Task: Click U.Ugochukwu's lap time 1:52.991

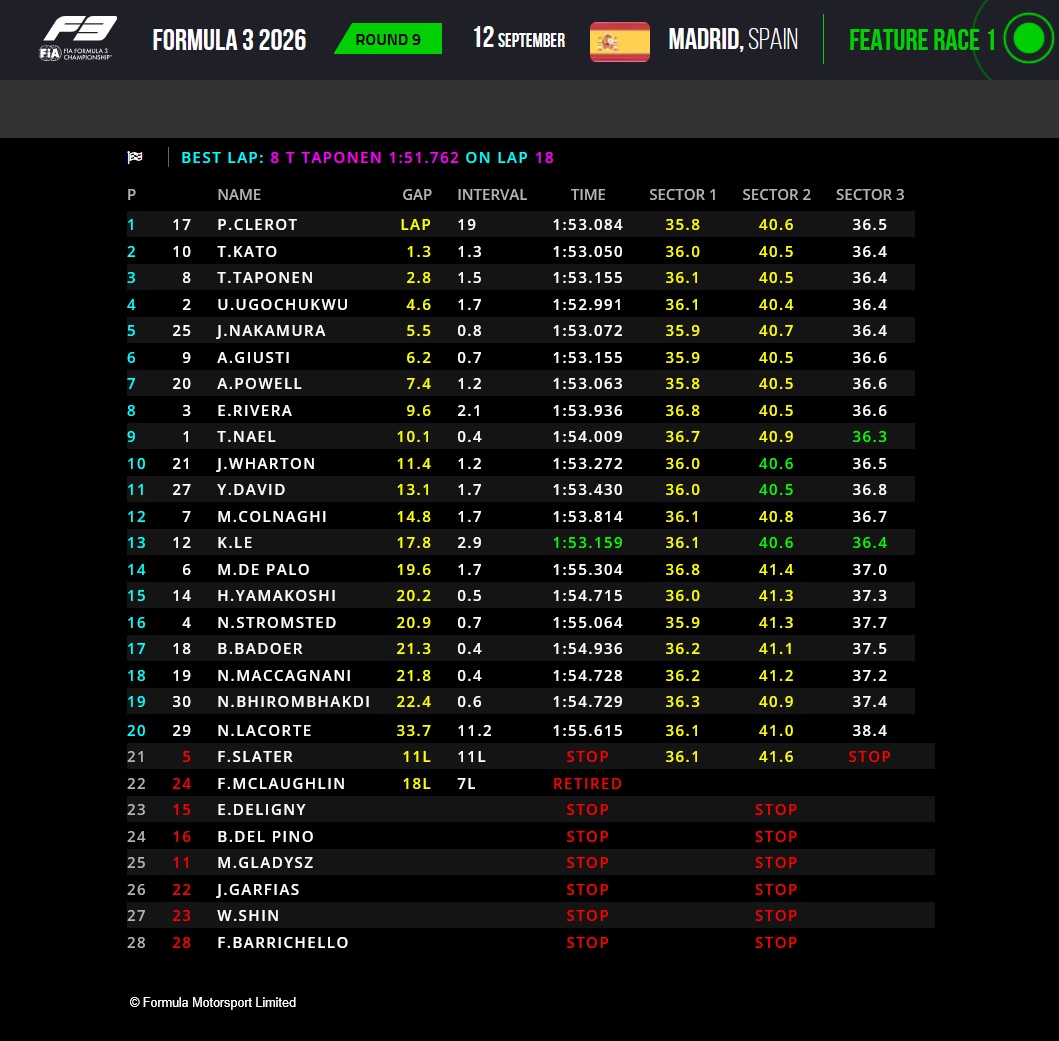Action: pos(588,304)
